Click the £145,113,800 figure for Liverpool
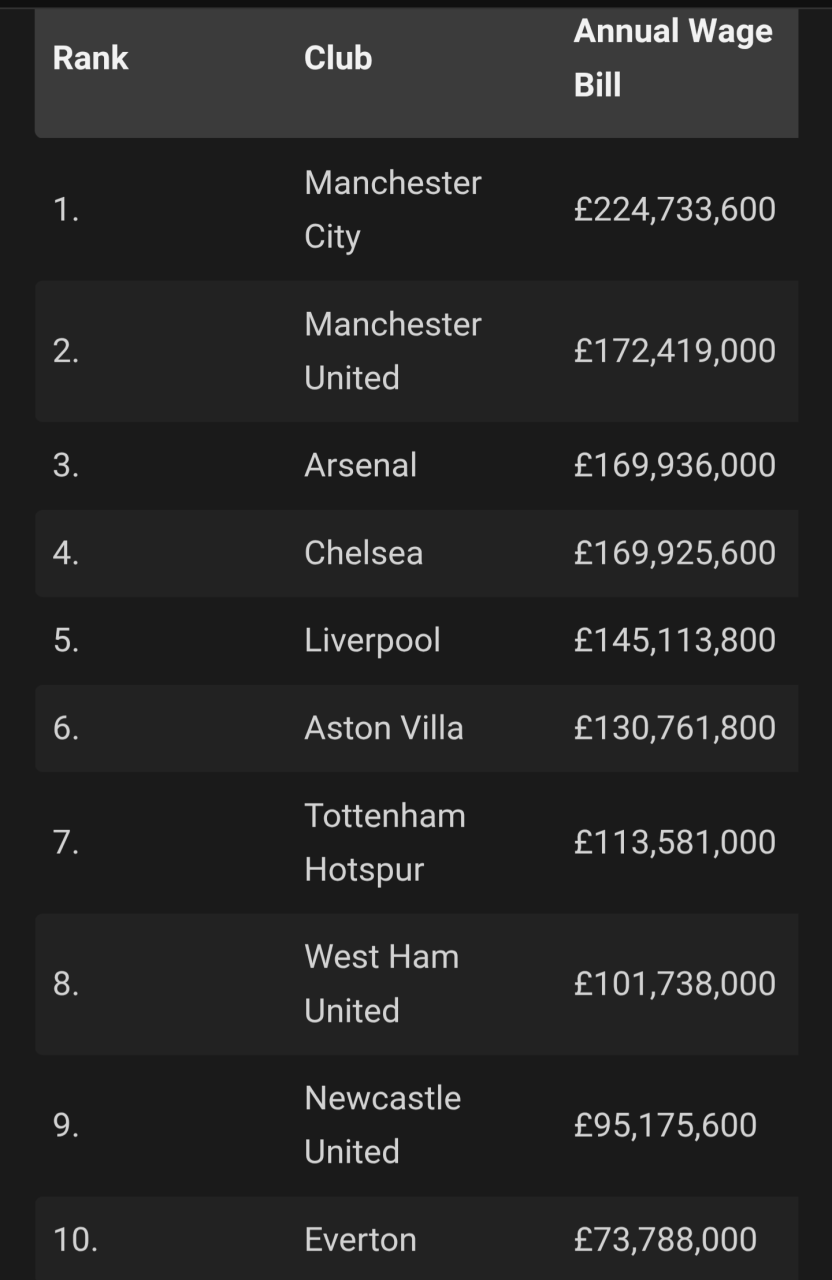 (675, 640)
